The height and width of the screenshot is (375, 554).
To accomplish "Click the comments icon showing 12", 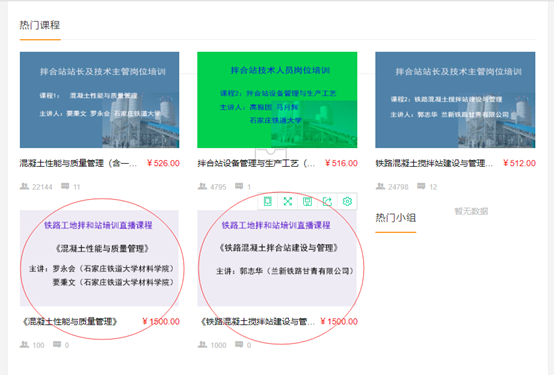I will pyautogui.click(x=421, y=186).
